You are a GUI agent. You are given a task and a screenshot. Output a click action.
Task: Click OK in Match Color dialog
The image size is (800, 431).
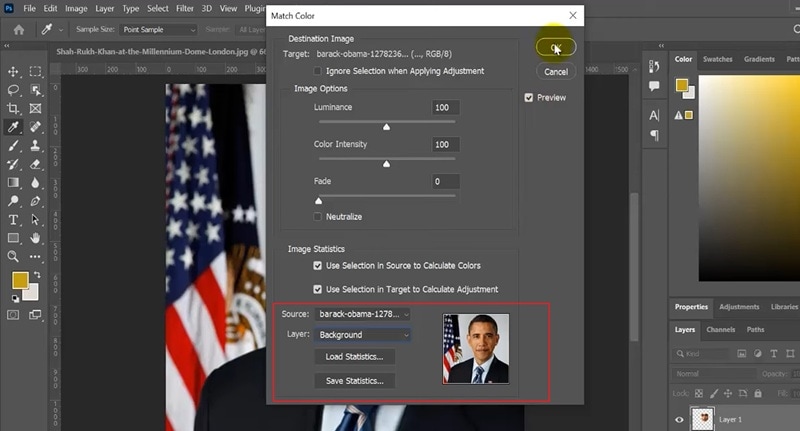coord(556,47)
